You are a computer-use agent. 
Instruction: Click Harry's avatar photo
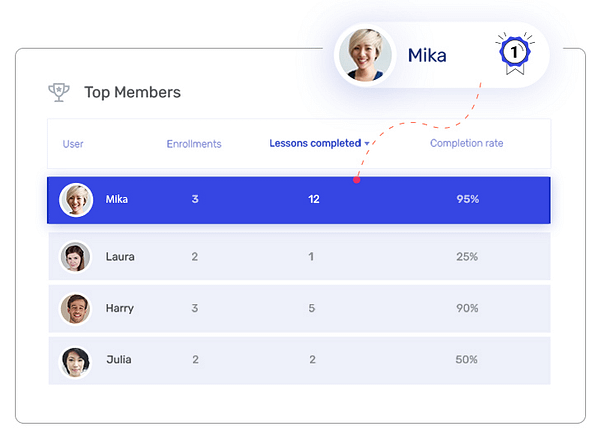(76, 309)
